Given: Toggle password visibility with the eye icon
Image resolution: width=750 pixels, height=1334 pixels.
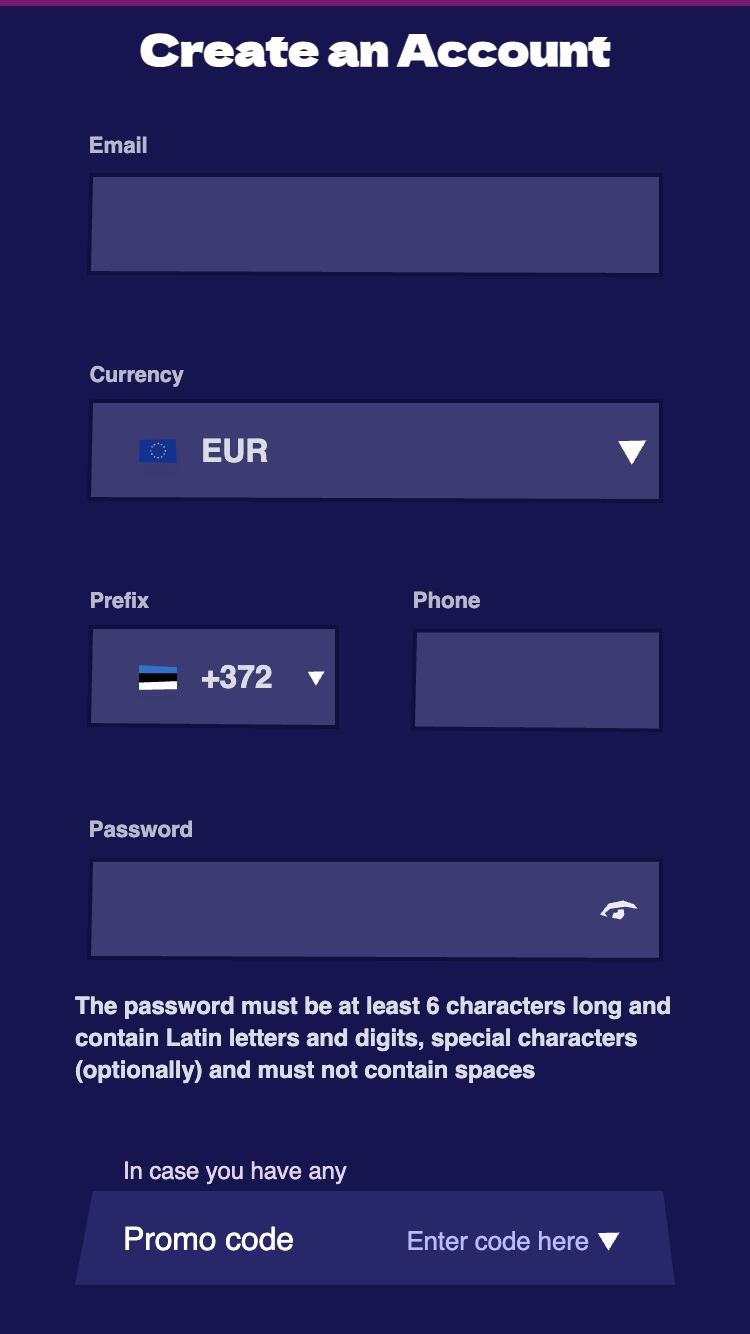Looking at the screenshot, I should point(619,910).
